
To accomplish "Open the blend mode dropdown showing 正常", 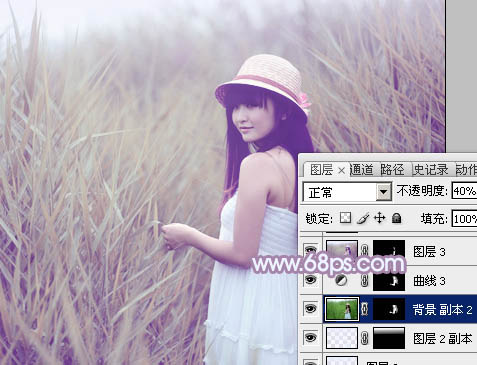I will (383, 192).
